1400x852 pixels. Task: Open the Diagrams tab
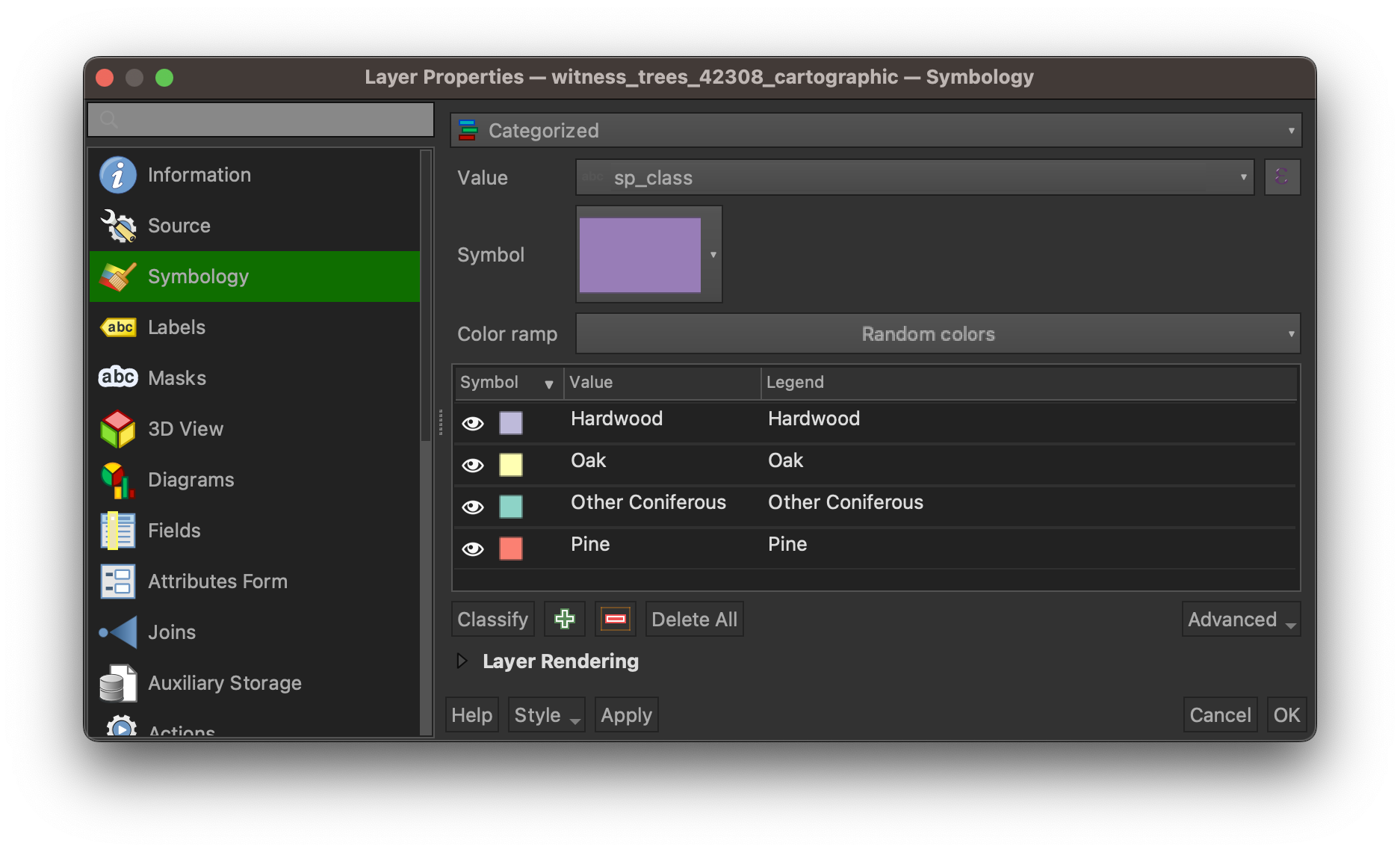pyautogui.click(x=255, y=480)
